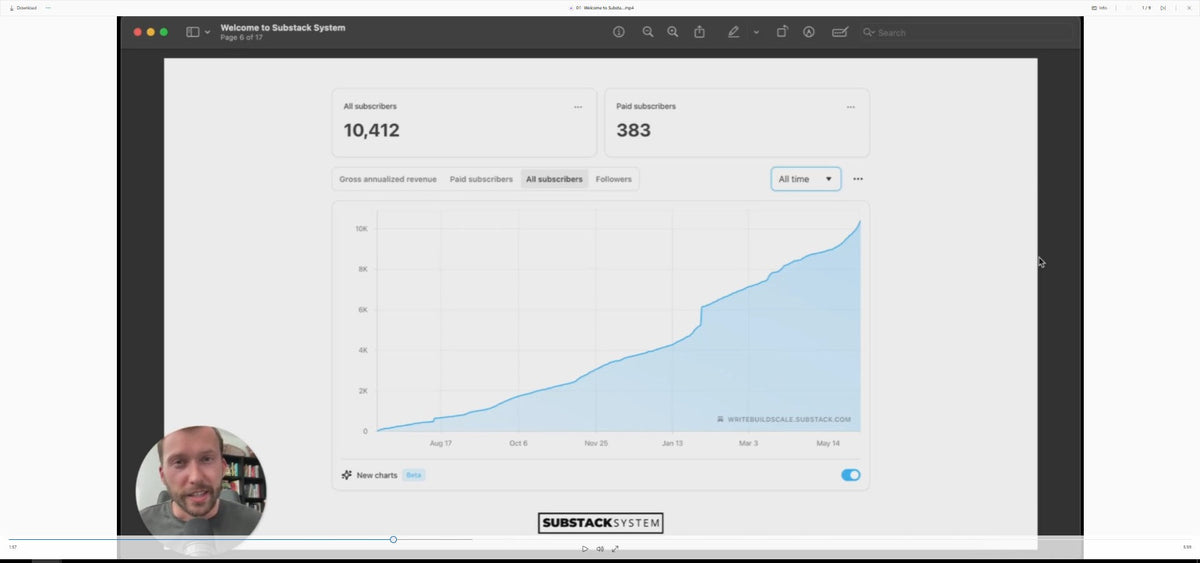
Task: Click the Preview share icon
Action: [700, 32]
